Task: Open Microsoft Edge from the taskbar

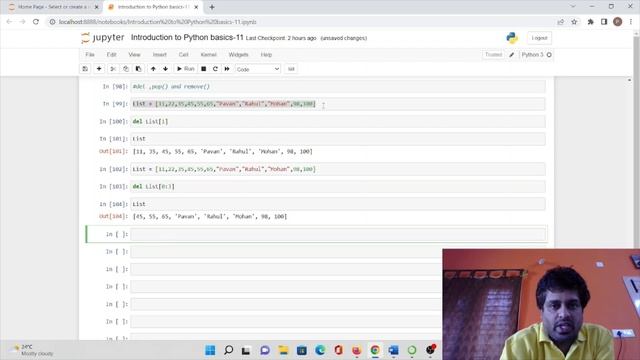Action: [x=320, y=350]
